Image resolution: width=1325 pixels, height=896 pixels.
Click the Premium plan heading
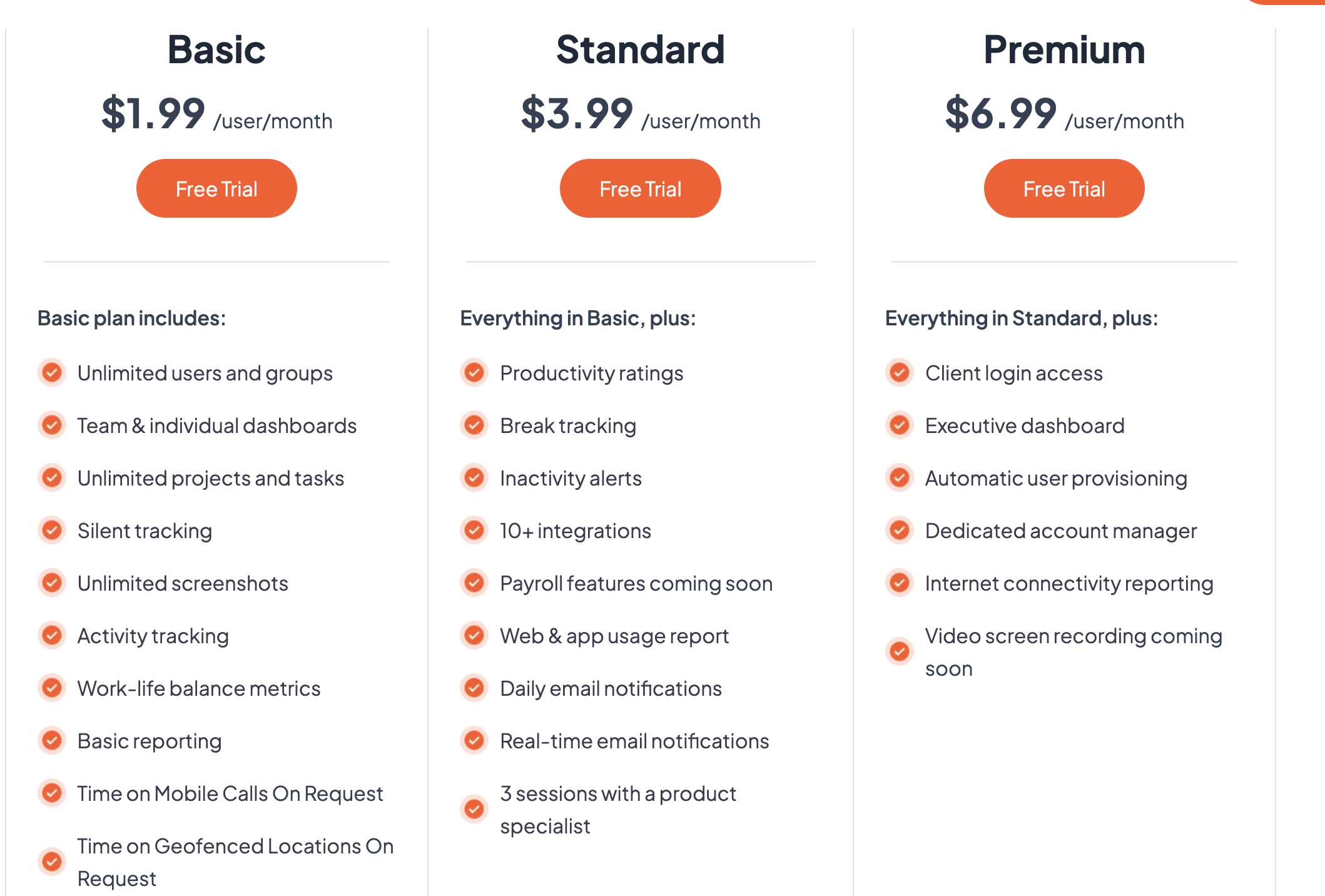(x=1064, y=49)
